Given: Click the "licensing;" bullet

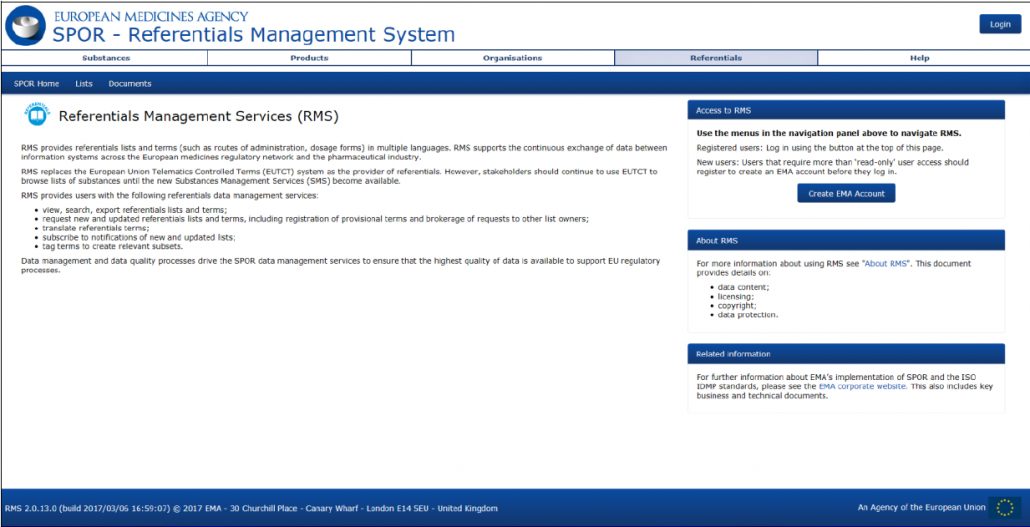Looking at the screenshot, I should tap(734, 296).
